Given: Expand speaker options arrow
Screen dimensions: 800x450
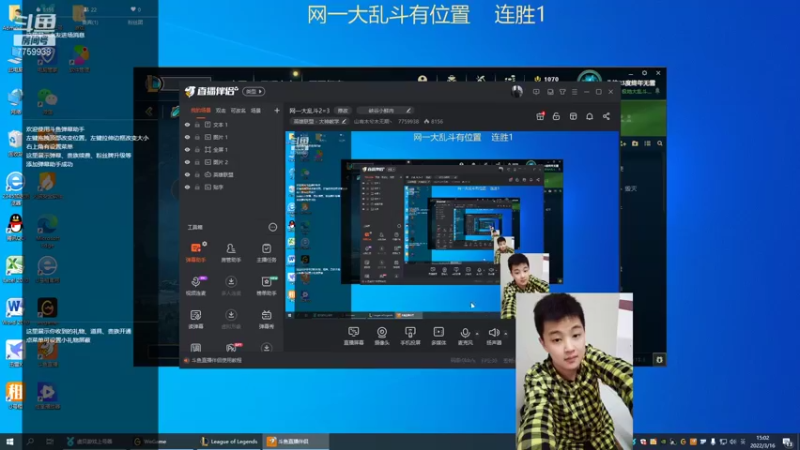Looking at the screenshot, I should tap(506, 334).
